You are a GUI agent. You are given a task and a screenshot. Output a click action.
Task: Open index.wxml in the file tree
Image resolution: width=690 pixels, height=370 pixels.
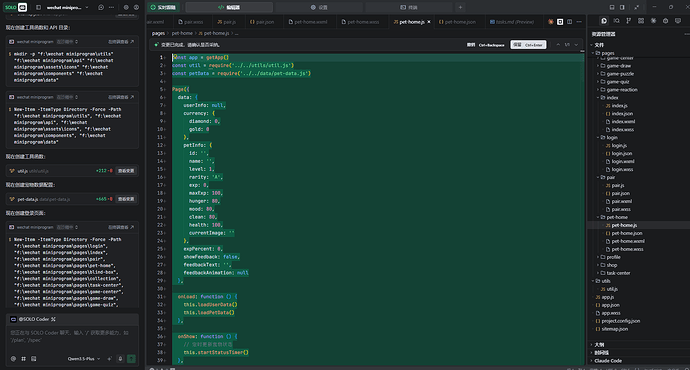pos(623,122)
